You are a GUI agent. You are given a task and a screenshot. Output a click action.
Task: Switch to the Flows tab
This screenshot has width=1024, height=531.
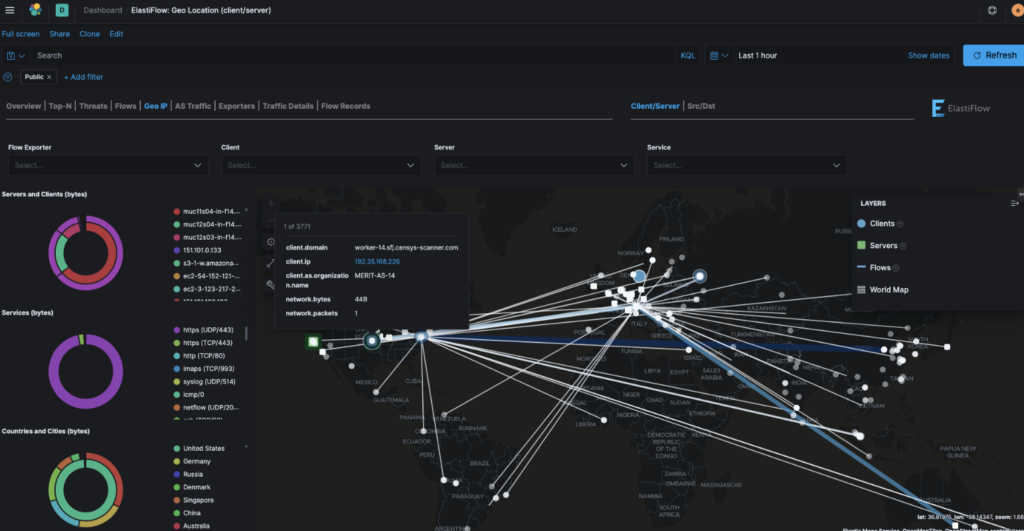(125, 106)
